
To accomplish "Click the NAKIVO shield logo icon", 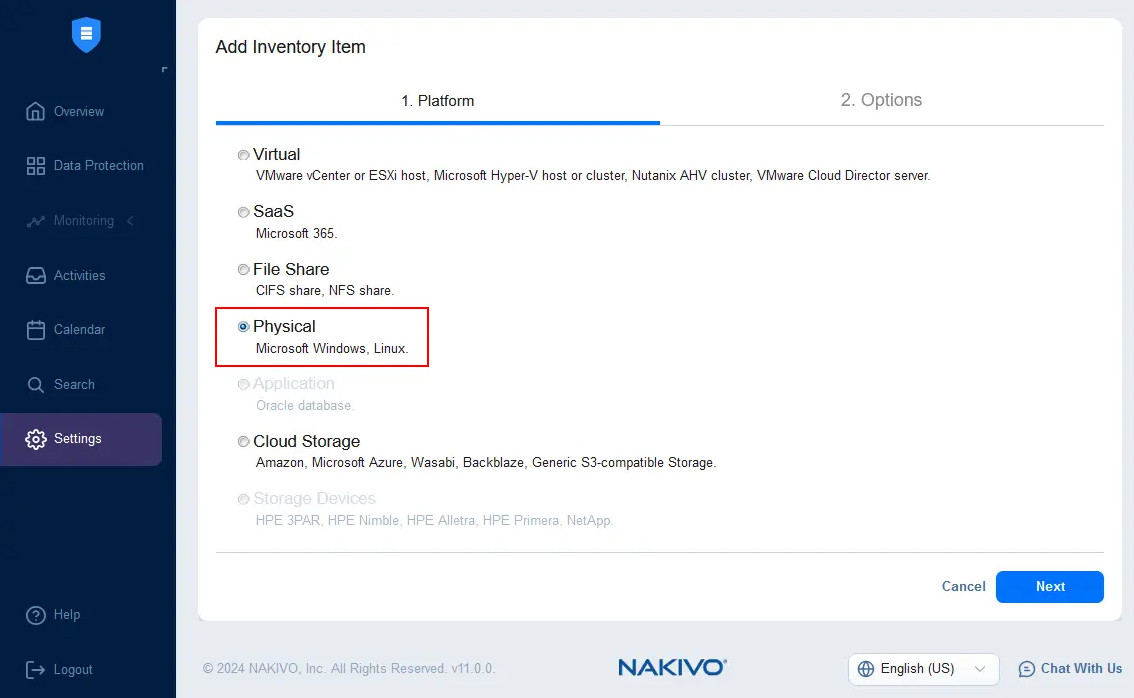I will (87, 35).
